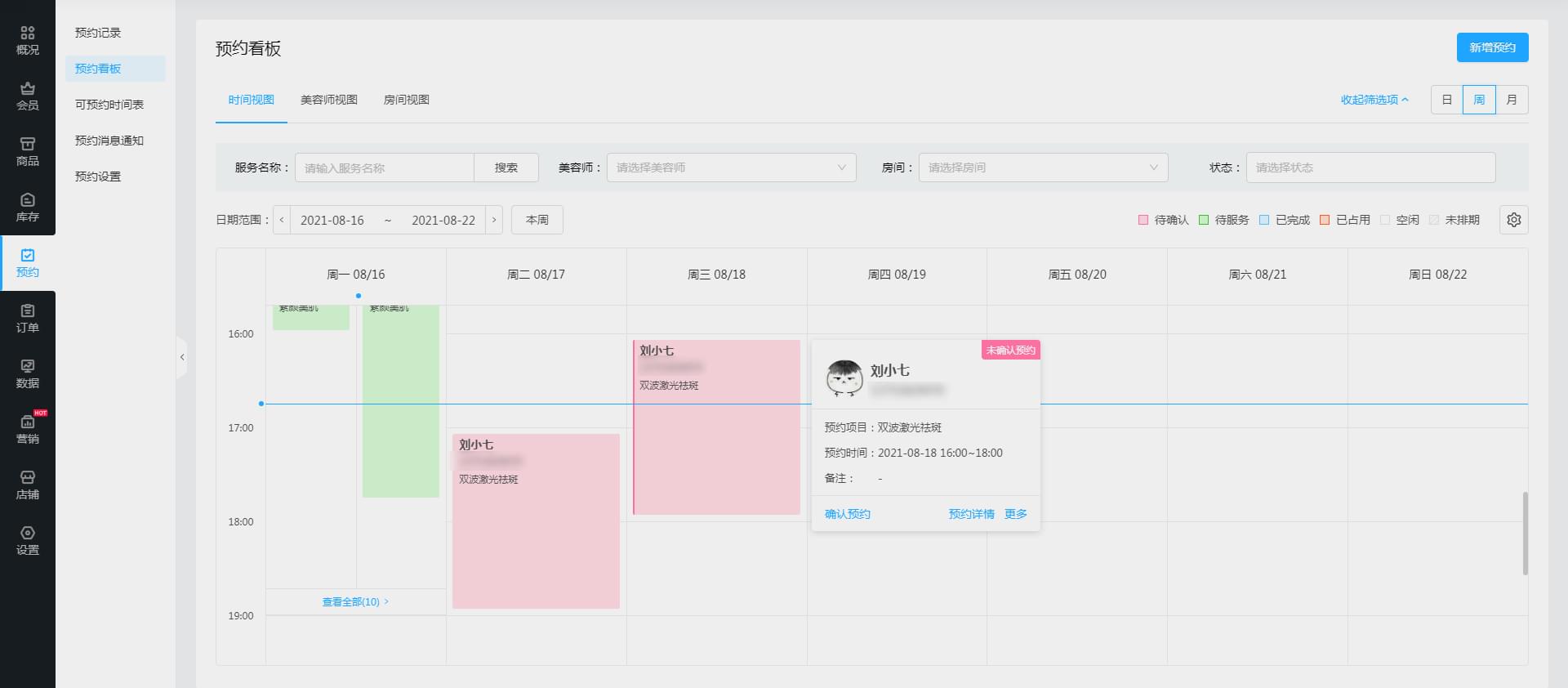Click the vertical scrollbar of the calendar

coord(1524,533)
